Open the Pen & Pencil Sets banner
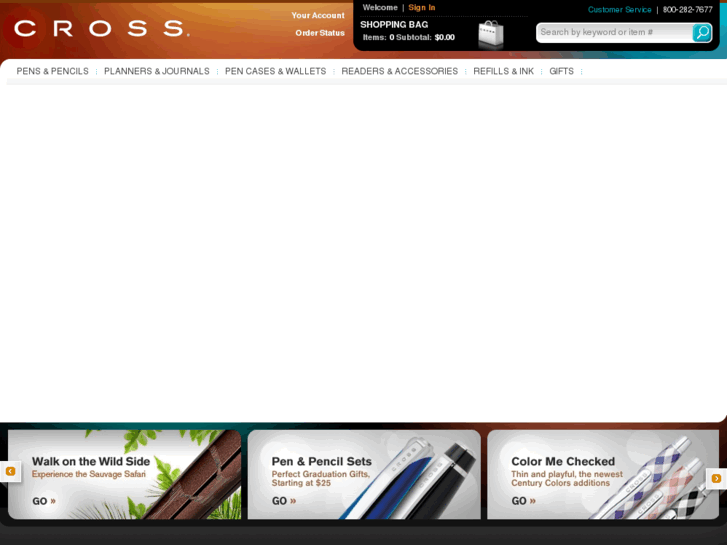The height and width of the screenshot is (545, 727). pos(364,474)
